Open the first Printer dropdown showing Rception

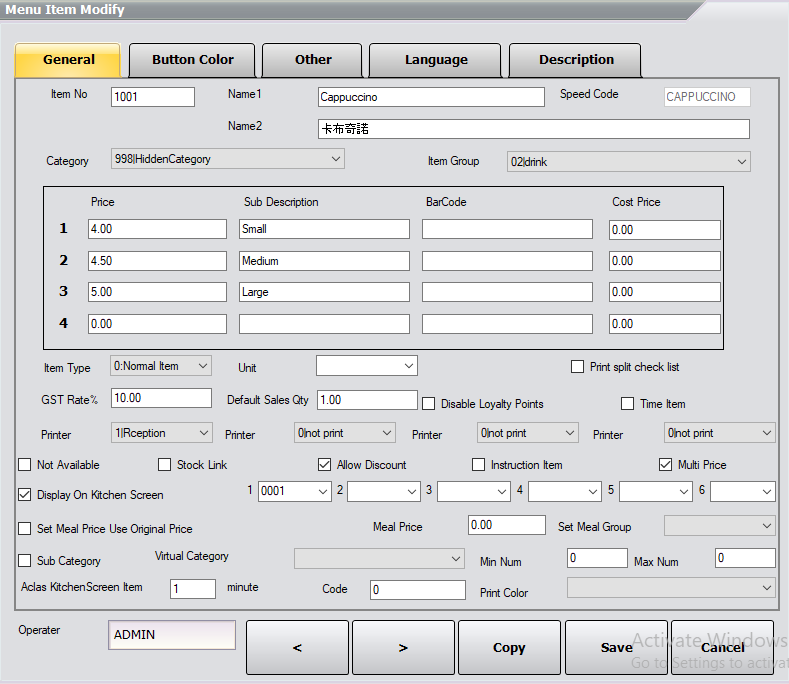[162, 433]
